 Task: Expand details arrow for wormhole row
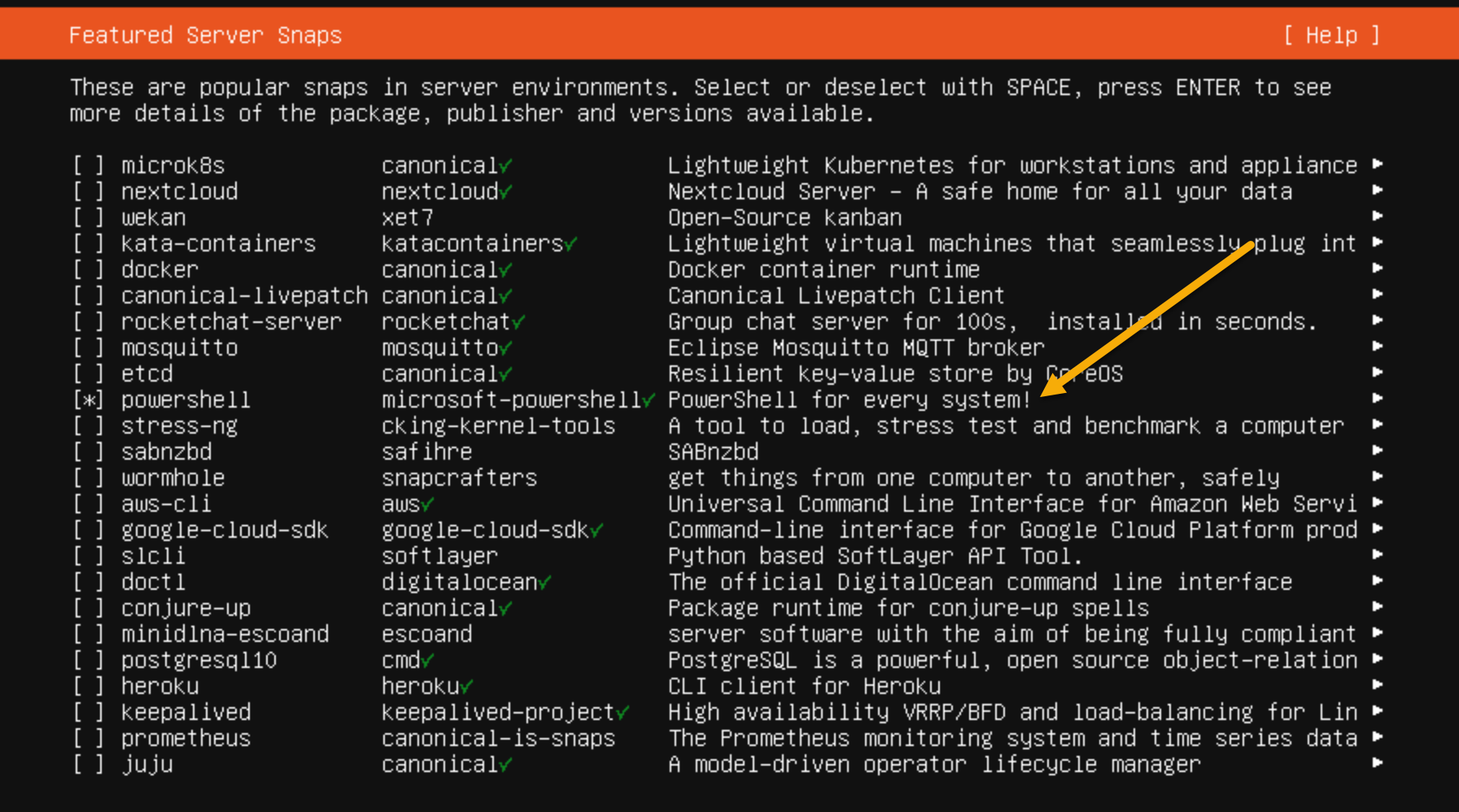(x=1378, y=477)
